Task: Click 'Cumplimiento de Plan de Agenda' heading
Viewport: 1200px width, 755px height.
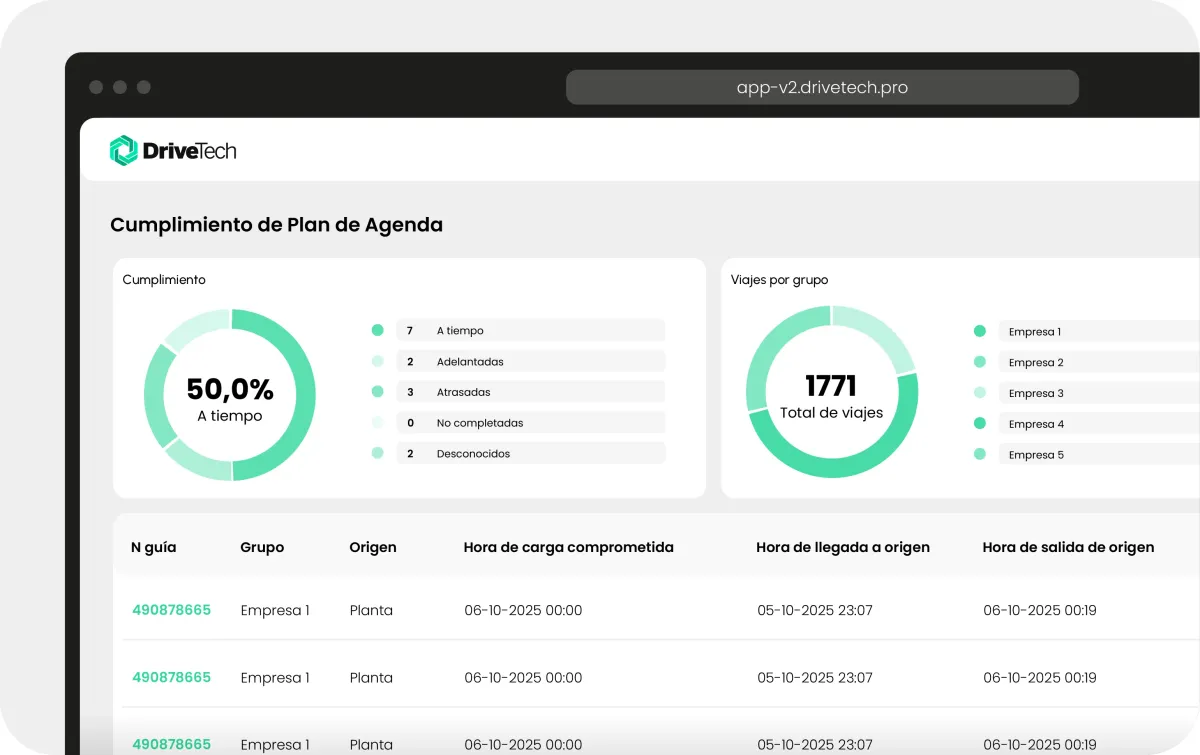Action: click(276, 225)
